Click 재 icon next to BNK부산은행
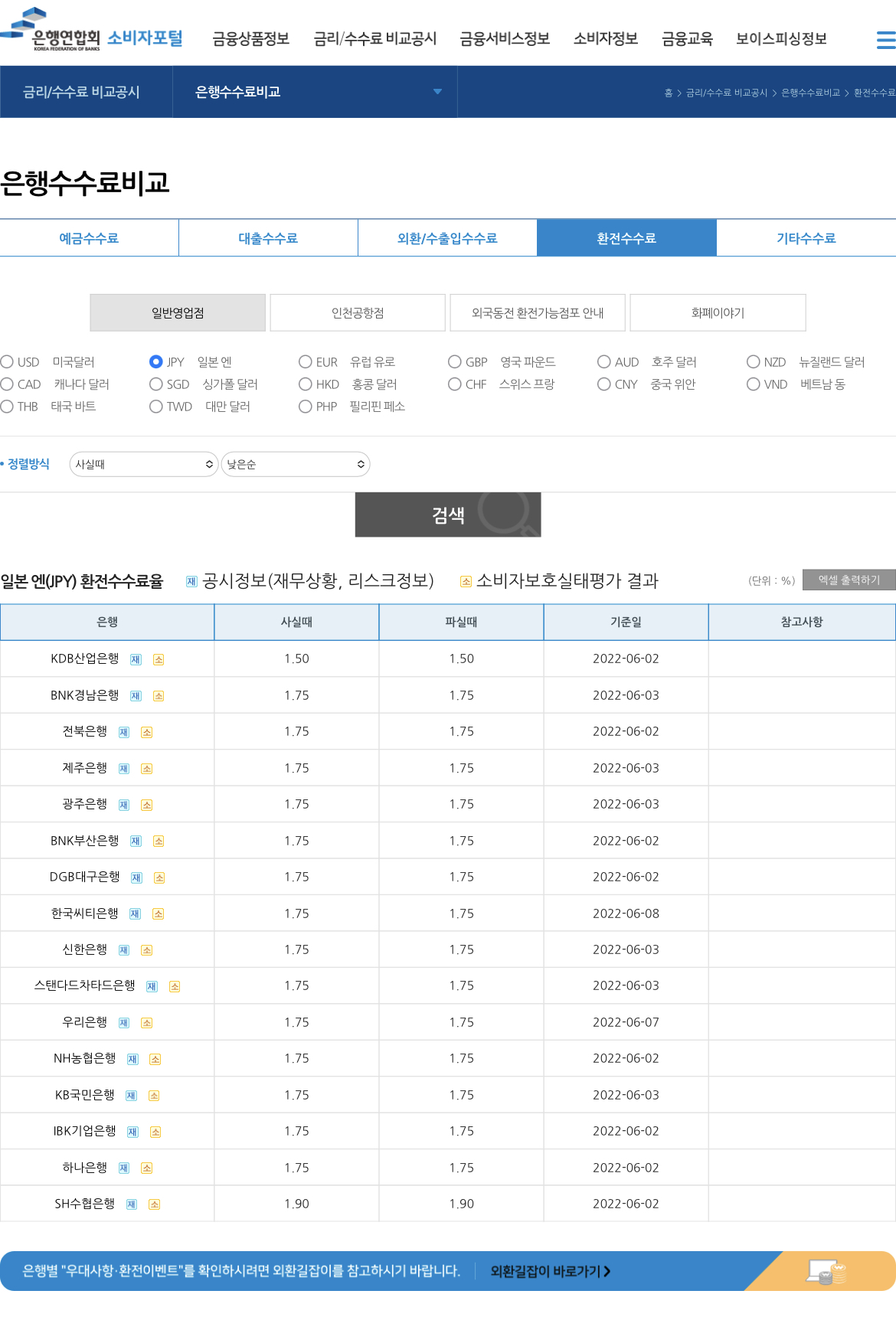 point(136,841)
